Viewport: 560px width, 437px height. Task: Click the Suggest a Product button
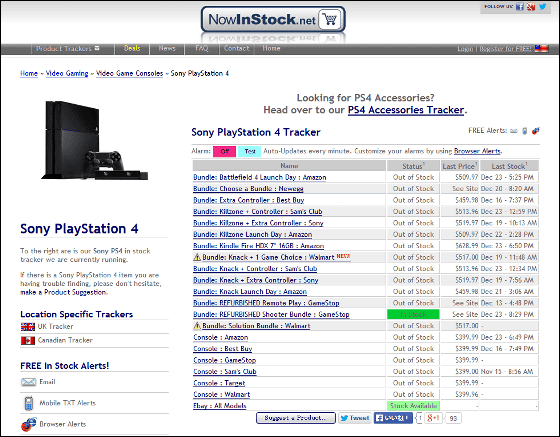pos(296,418)
